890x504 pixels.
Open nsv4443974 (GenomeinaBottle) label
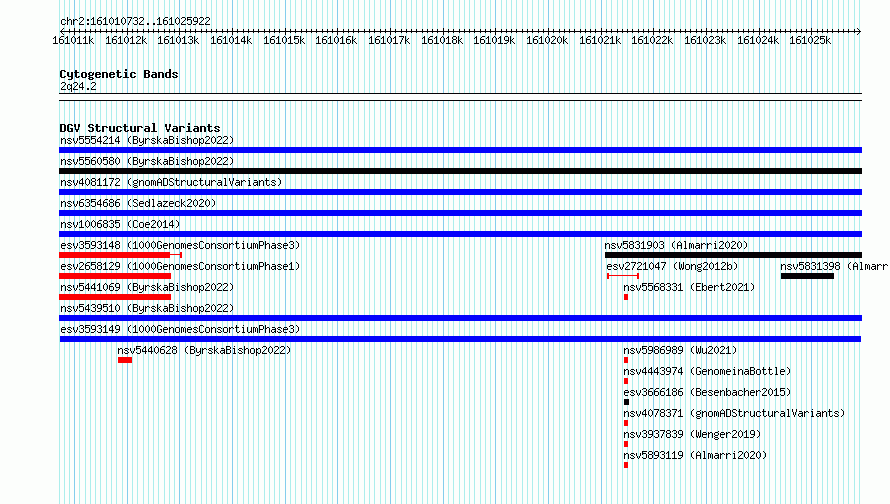[x=707, y=371]
